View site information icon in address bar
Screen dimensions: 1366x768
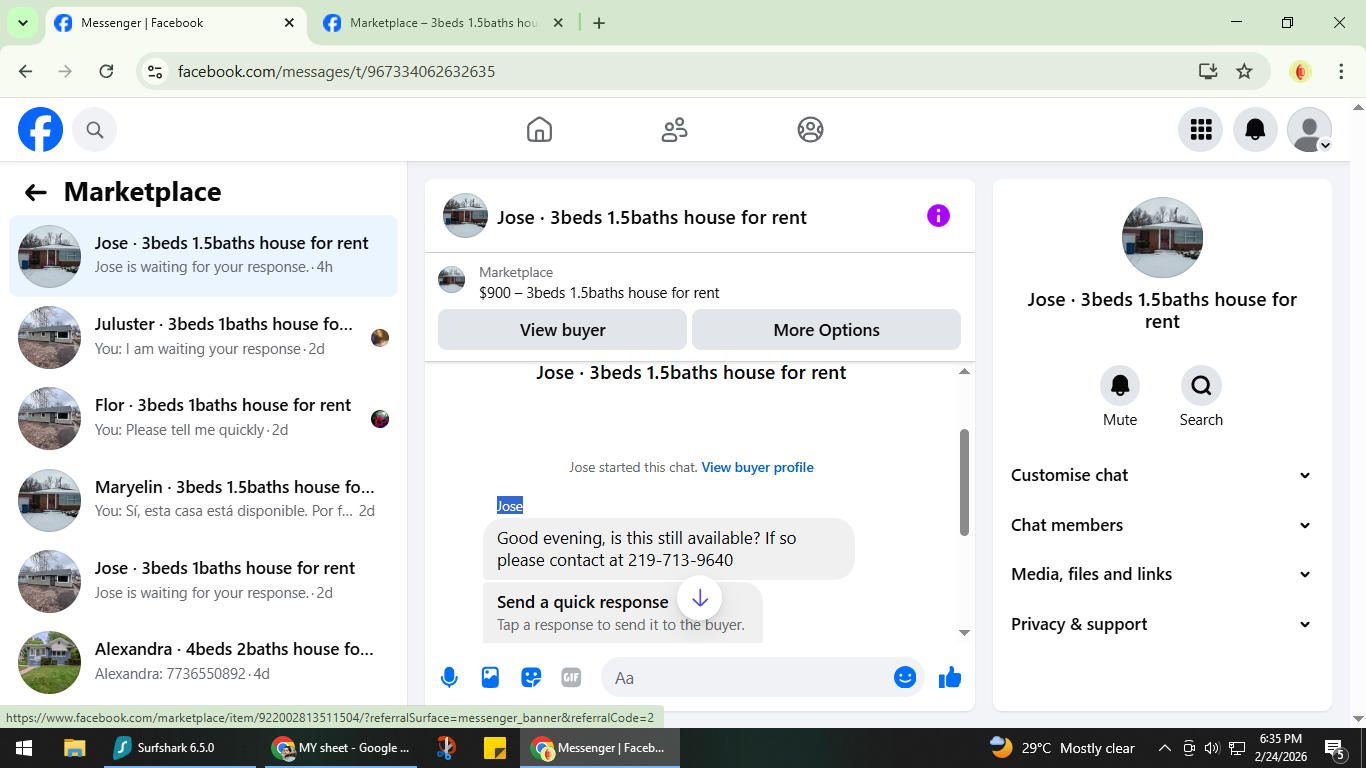click(x=154, y=71)
